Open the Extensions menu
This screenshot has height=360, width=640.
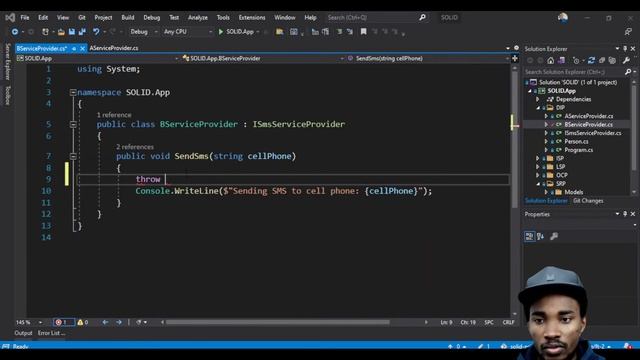click(252, 18)
